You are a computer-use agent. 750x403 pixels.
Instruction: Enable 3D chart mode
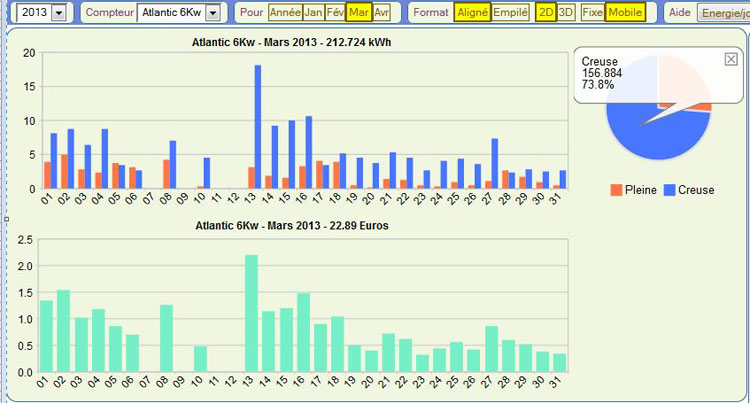coord(567,13)
